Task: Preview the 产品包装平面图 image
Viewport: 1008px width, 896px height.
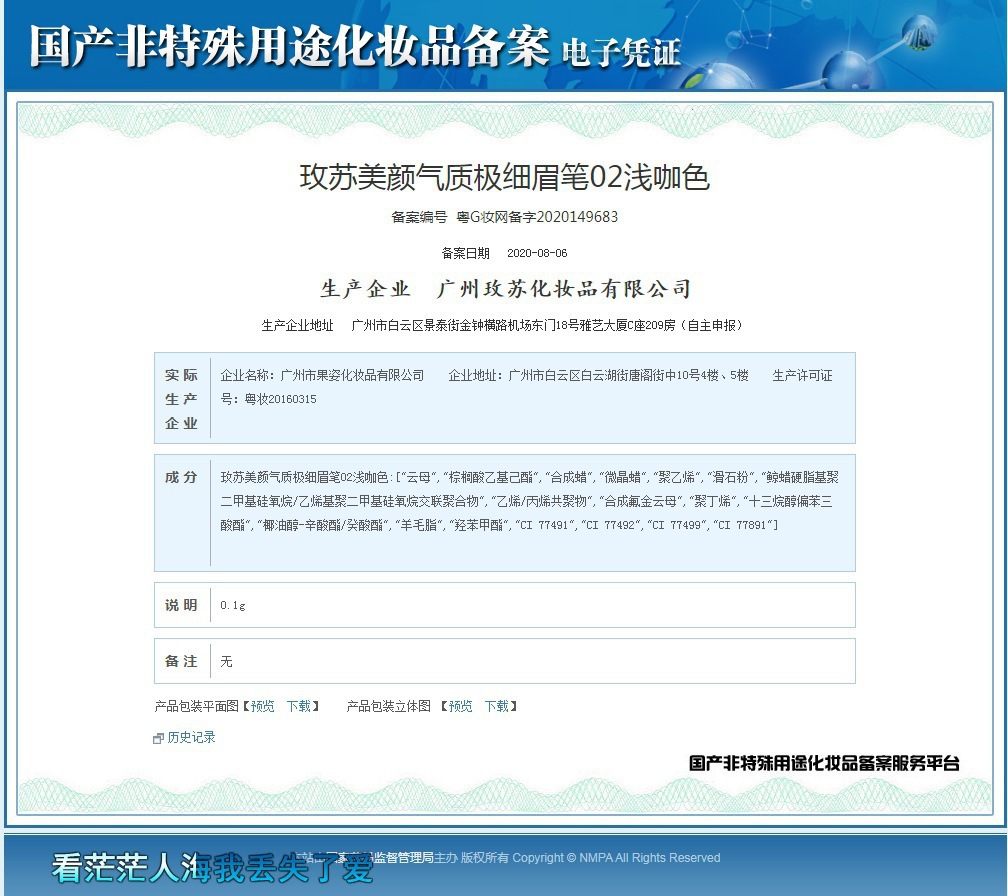Action: (262, 706)
